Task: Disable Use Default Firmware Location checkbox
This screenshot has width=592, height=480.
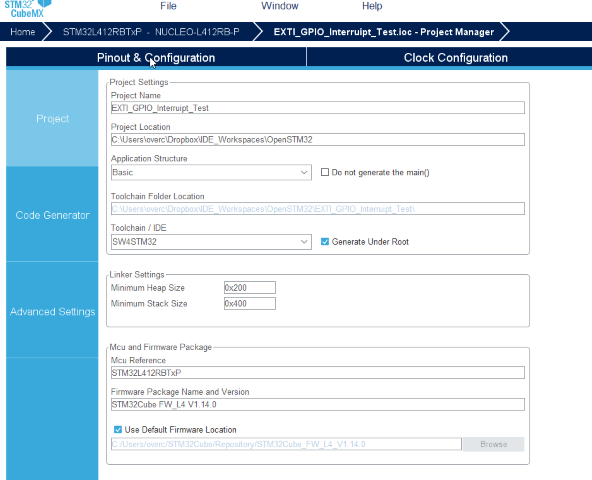Action: tap(118, 429)
